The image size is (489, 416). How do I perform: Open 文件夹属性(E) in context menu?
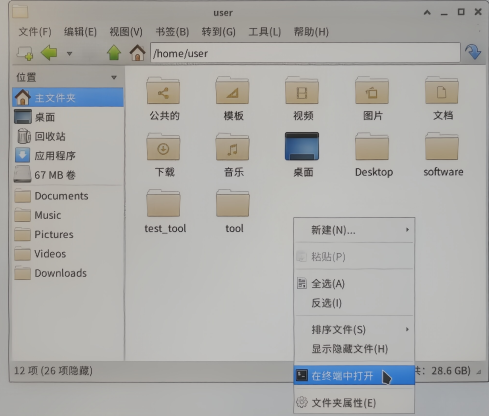[354, 403]
